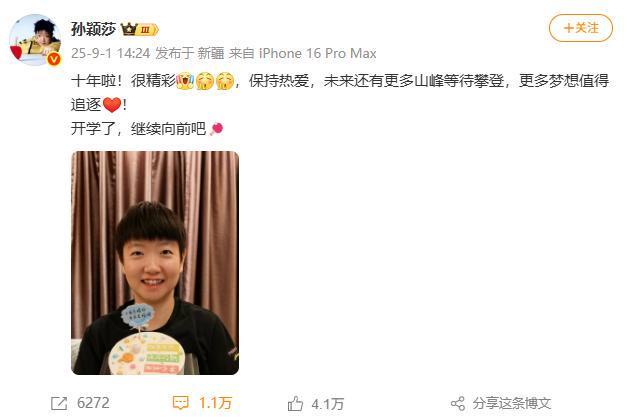Click the 4.1万 like count
Image resolution: width=627 pixels, height=417 pixels.
click(328, 404)
